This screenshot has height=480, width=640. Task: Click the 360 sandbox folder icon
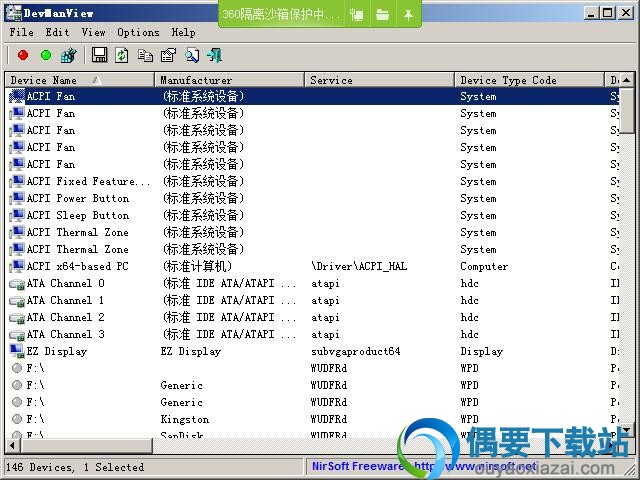tap(382, 15)
